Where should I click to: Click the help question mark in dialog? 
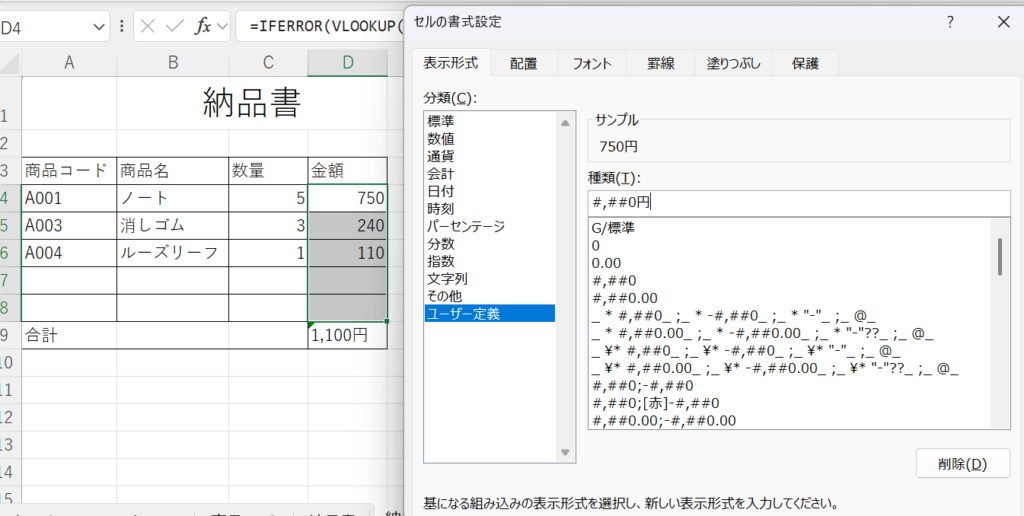[x=950, y=22]
